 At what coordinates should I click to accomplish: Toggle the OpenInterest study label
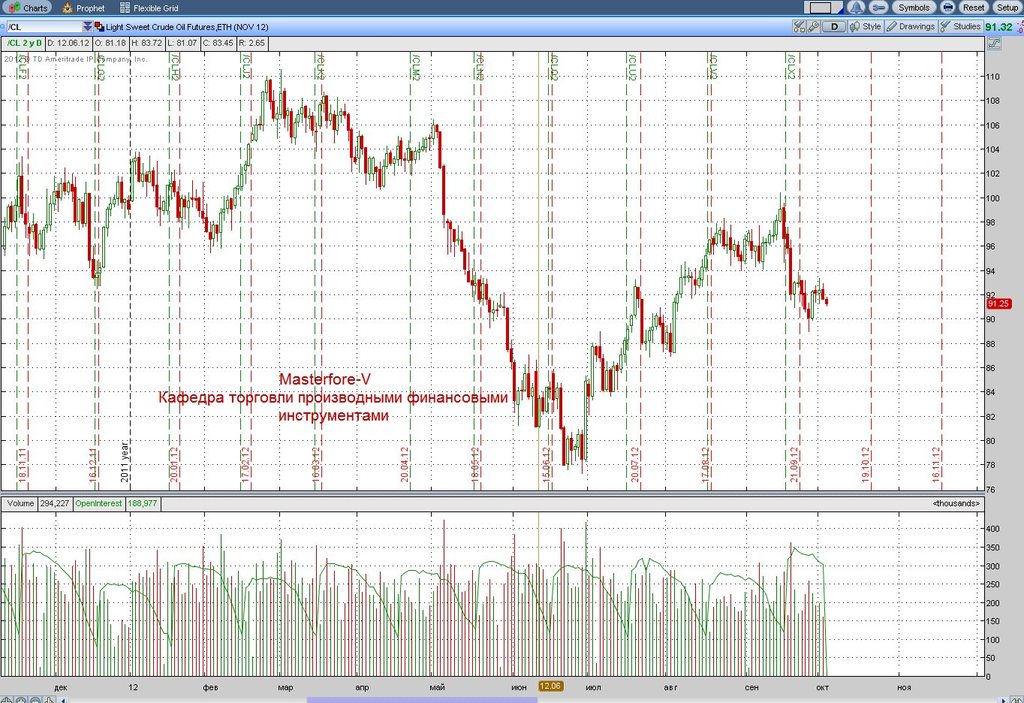tap(98, 503)
